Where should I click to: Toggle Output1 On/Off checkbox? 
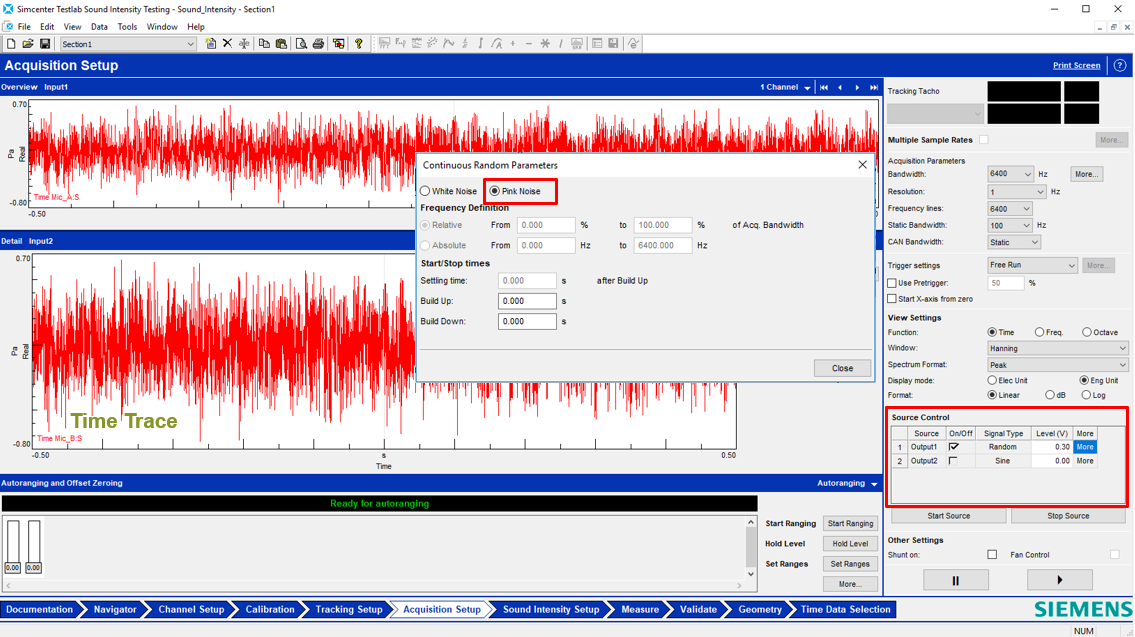[954, 447]
